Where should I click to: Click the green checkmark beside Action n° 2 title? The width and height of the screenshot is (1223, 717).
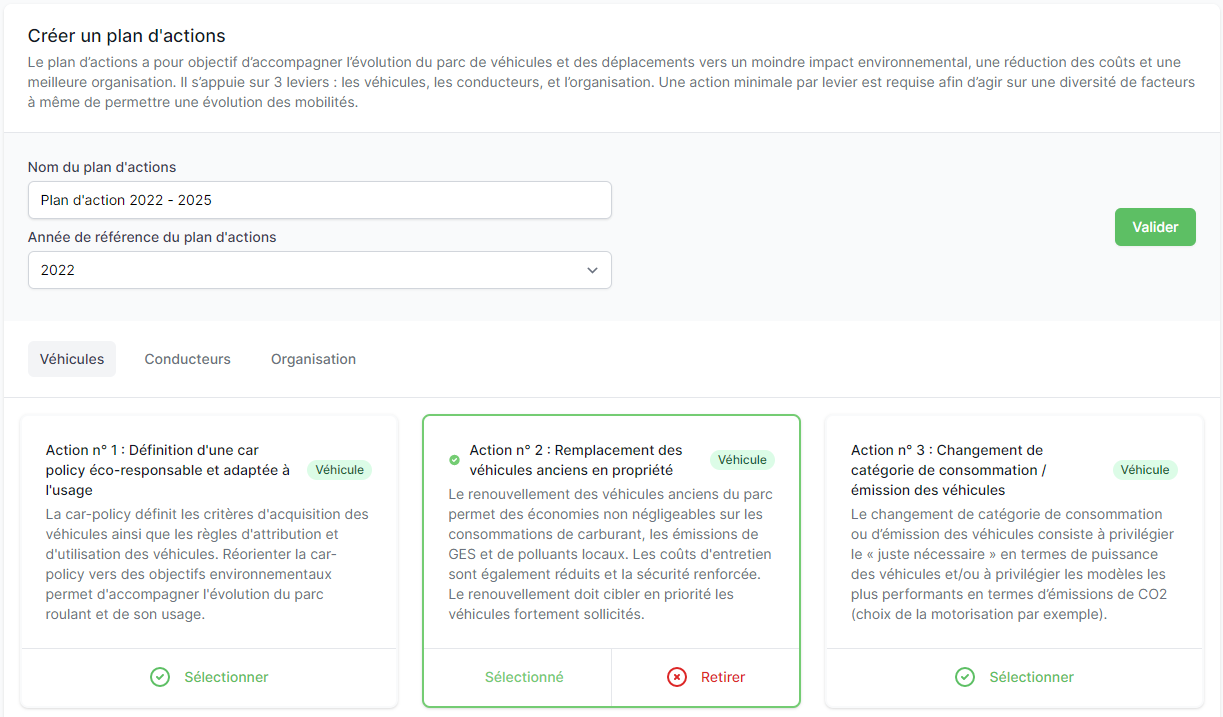tap(455, 460)
